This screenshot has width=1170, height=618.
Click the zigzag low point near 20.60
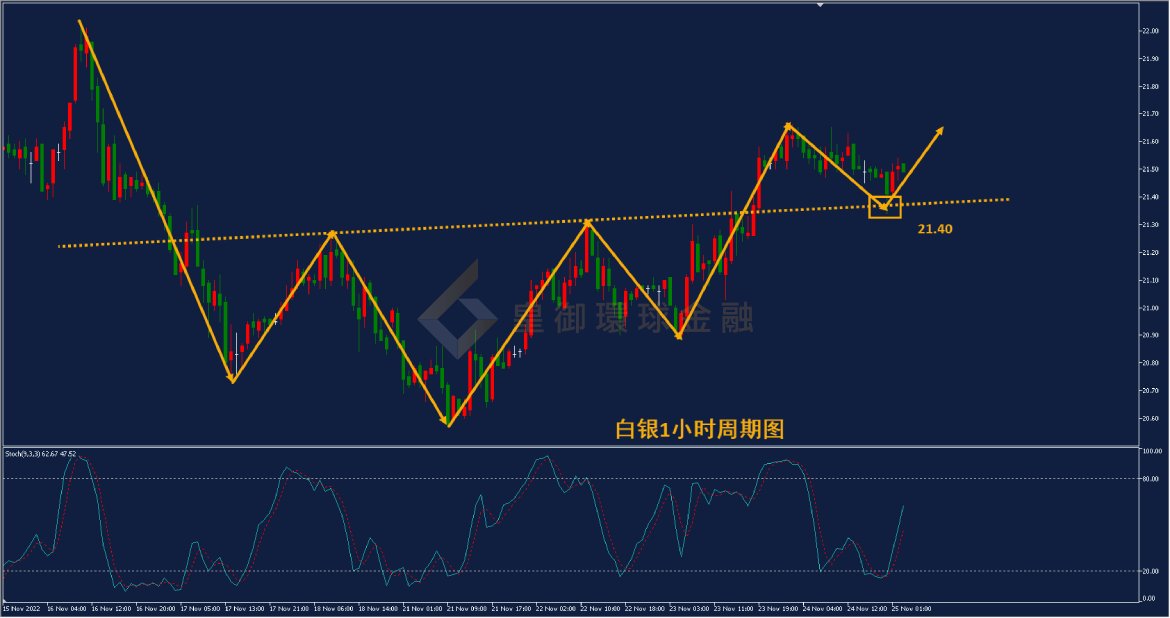pos(448,425)
